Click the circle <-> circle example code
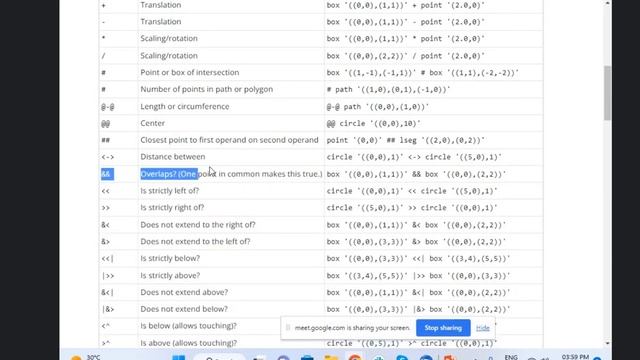This screenshot has height=360, width=640. pos(414,157)
